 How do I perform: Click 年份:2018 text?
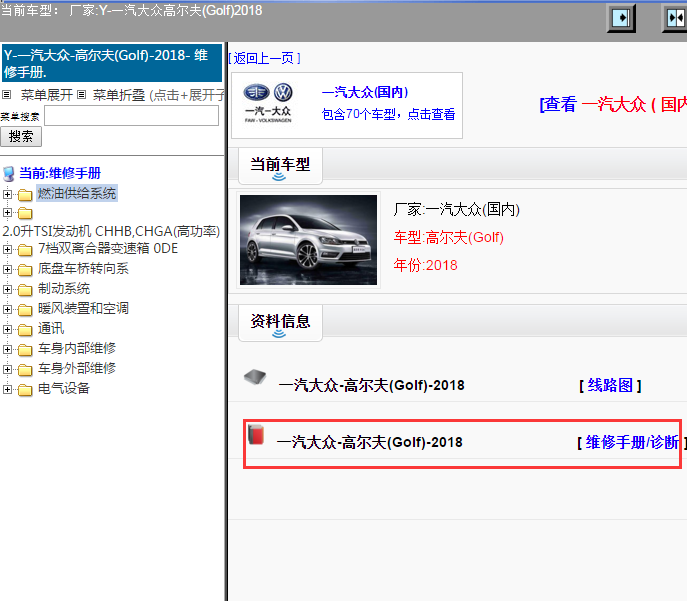pos(425,265)
